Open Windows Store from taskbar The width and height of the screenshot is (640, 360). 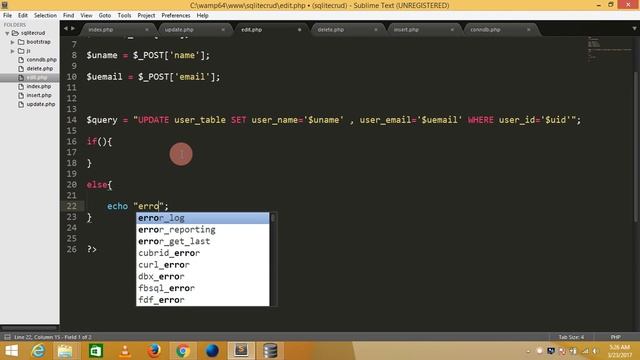96,351
